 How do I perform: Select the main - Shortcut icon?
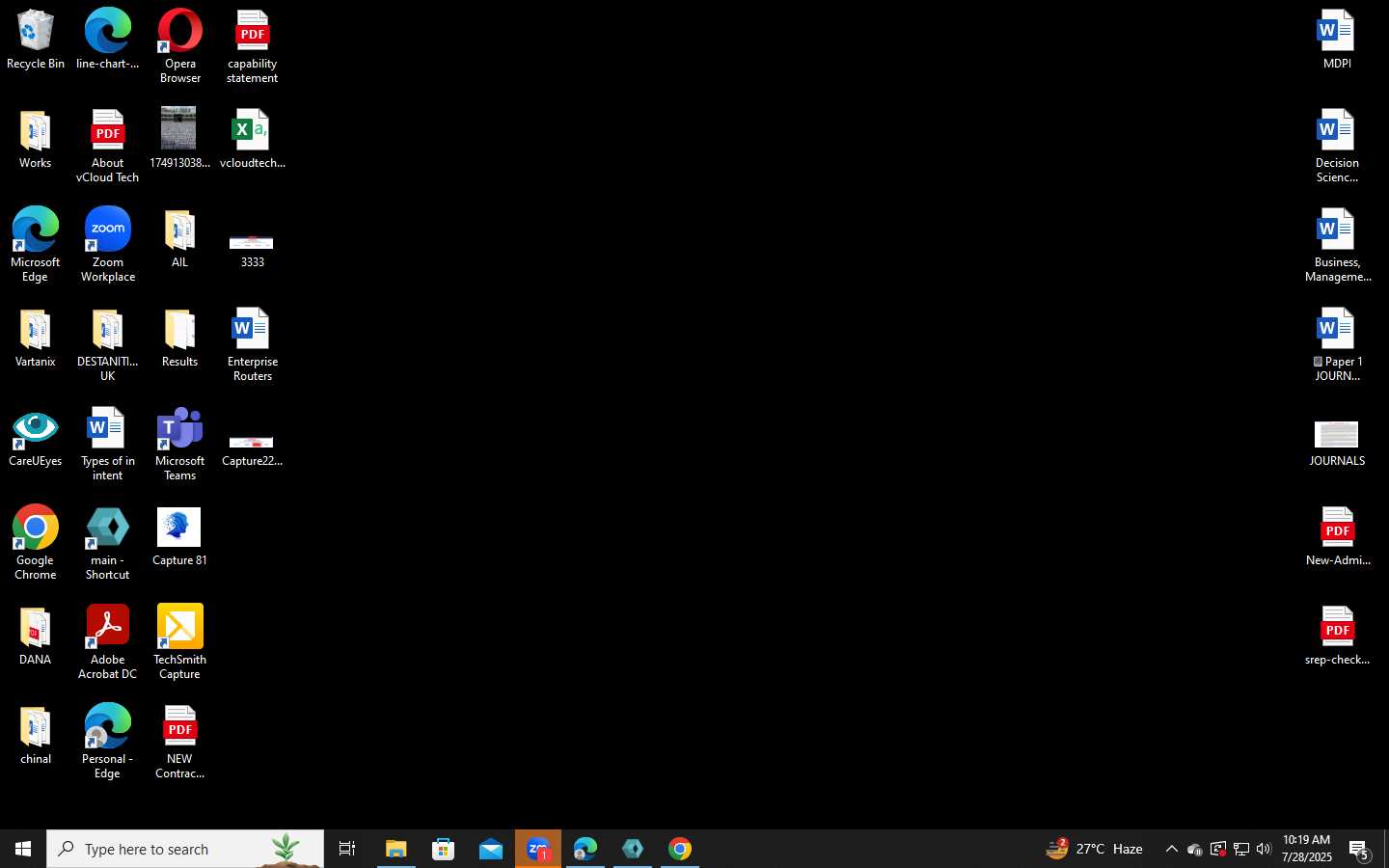108,543
